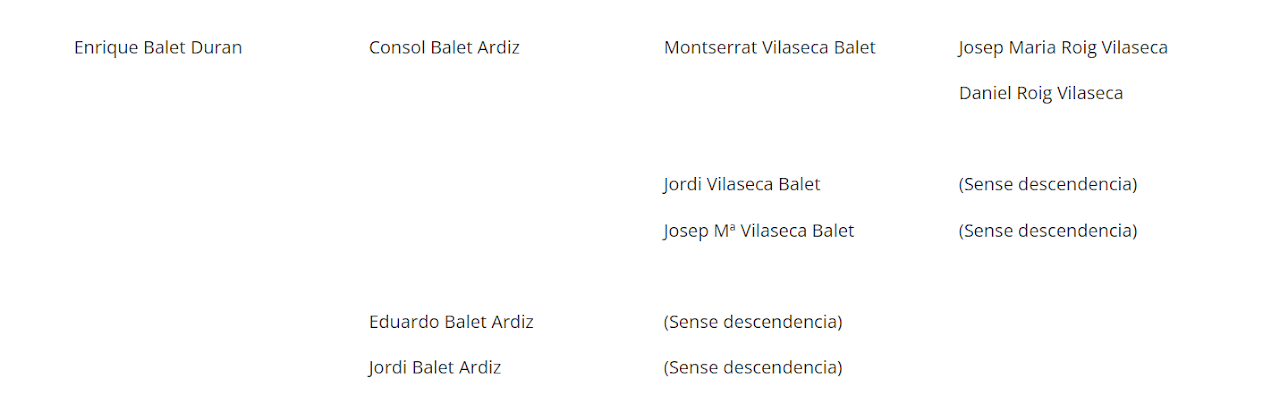Click 'Sense descendencia' beside Jordi Vilaseca Balet
1280x404 pixels.
(x=1047, y=184)
